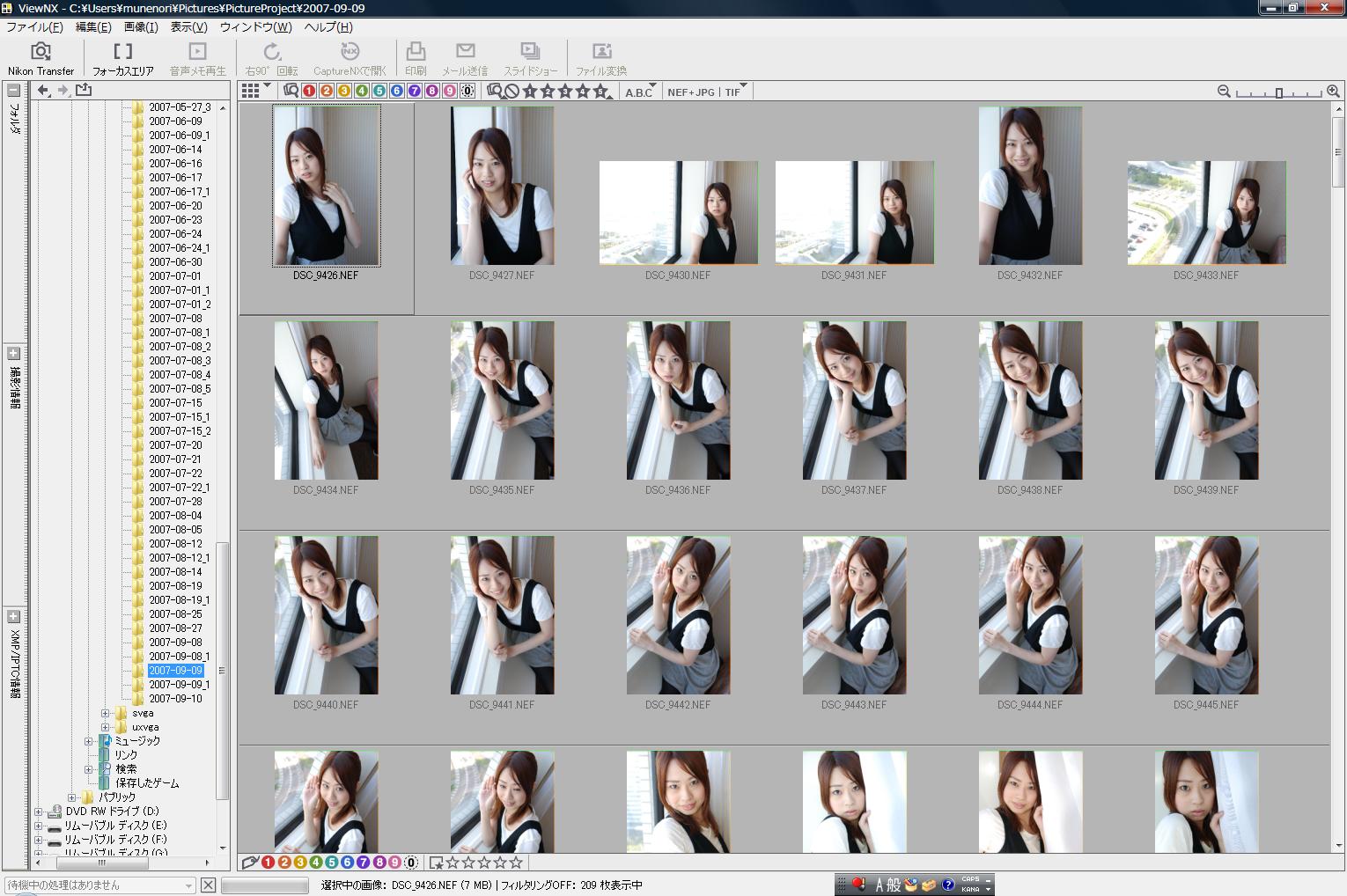
Task: Select the ミュージック folder
Action: coord(137,741)
